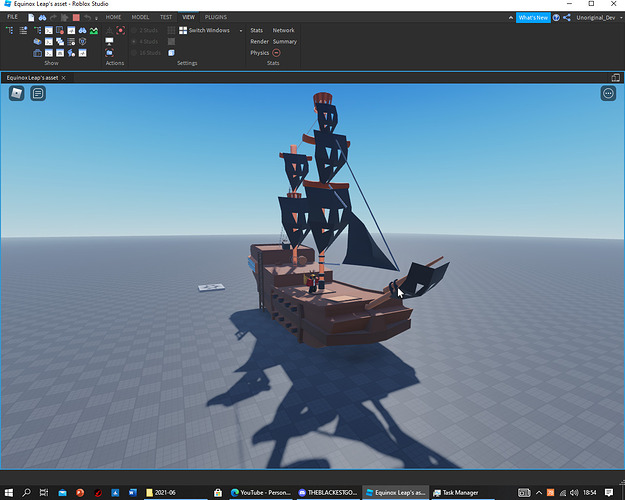Screen dimensions: 625x500
Task: Click binoculars icon in quick access toolbar
Action: (42, 17)
